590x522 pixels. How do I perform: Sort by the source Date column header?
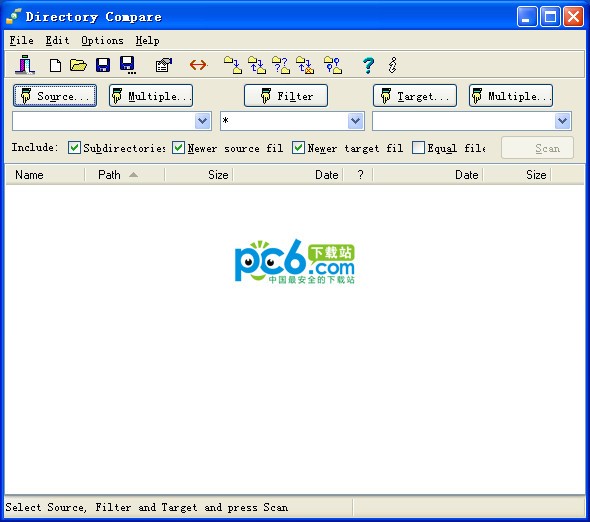[x=288, y=175]
